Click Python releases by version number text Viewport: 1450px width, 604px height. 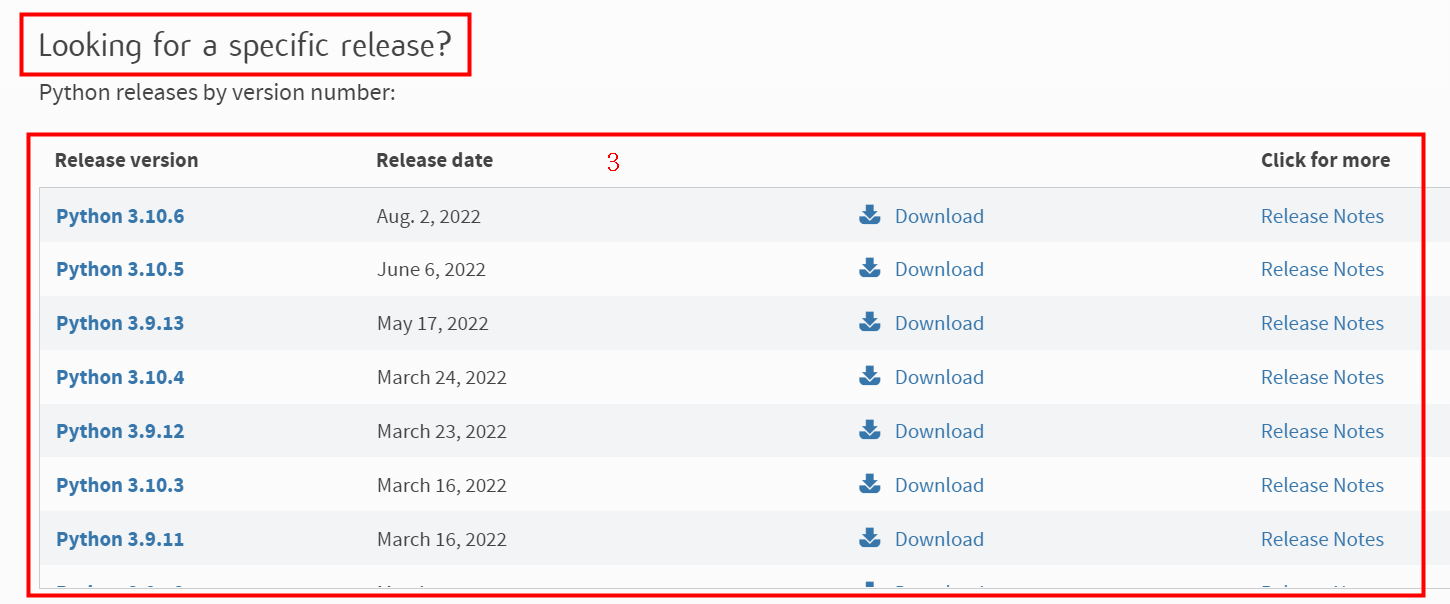point(217,94)
